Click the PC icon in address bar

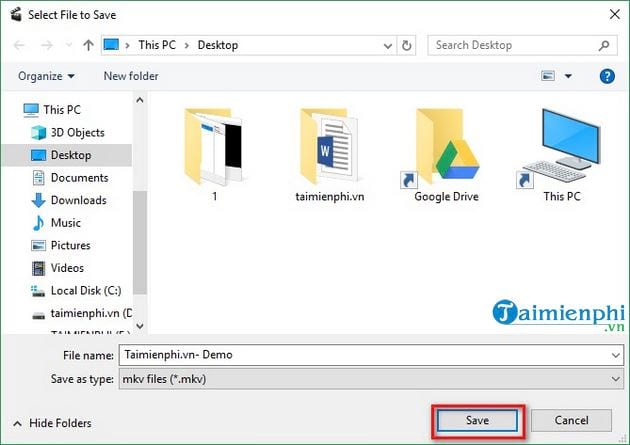click(x=111, y=45)
